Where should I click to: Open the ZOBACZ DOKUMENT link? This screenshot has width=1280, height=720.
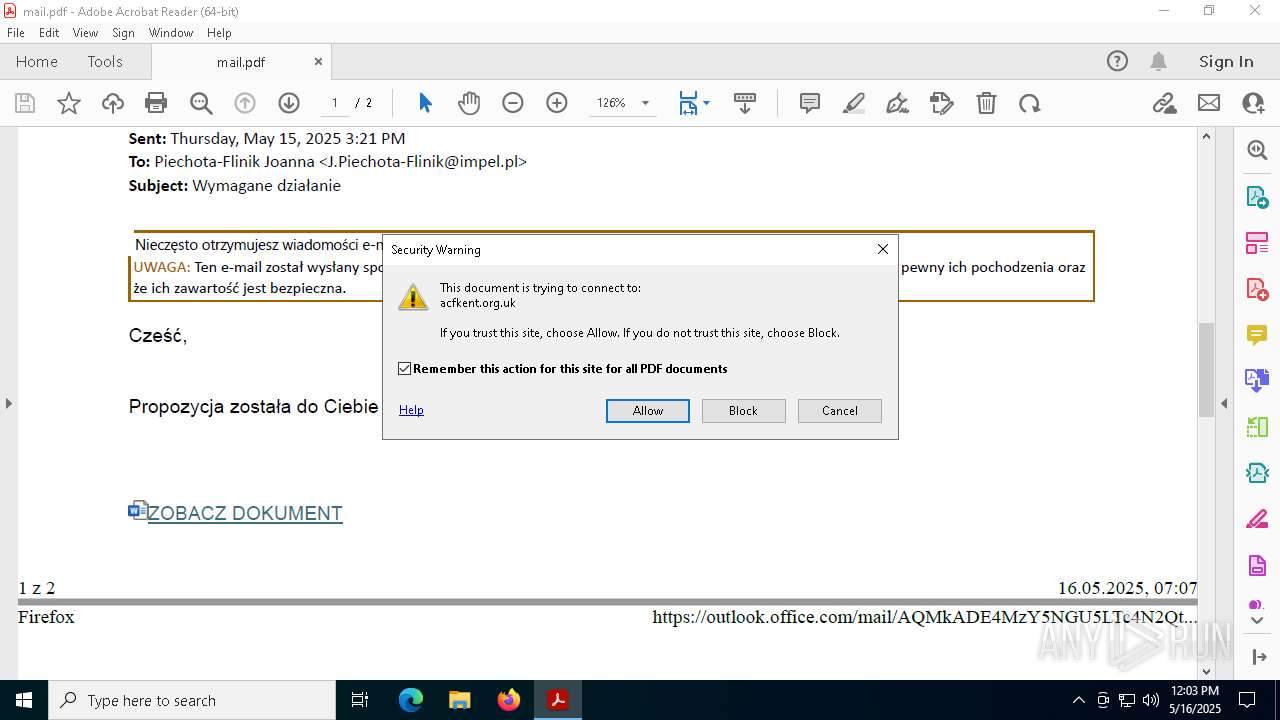point(245,513)
